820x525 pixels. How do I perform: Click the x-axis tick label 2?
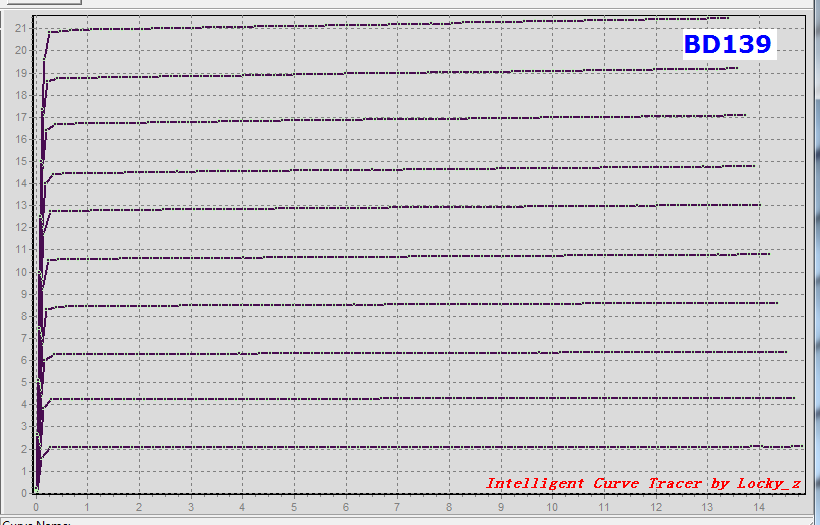[139, 507]
